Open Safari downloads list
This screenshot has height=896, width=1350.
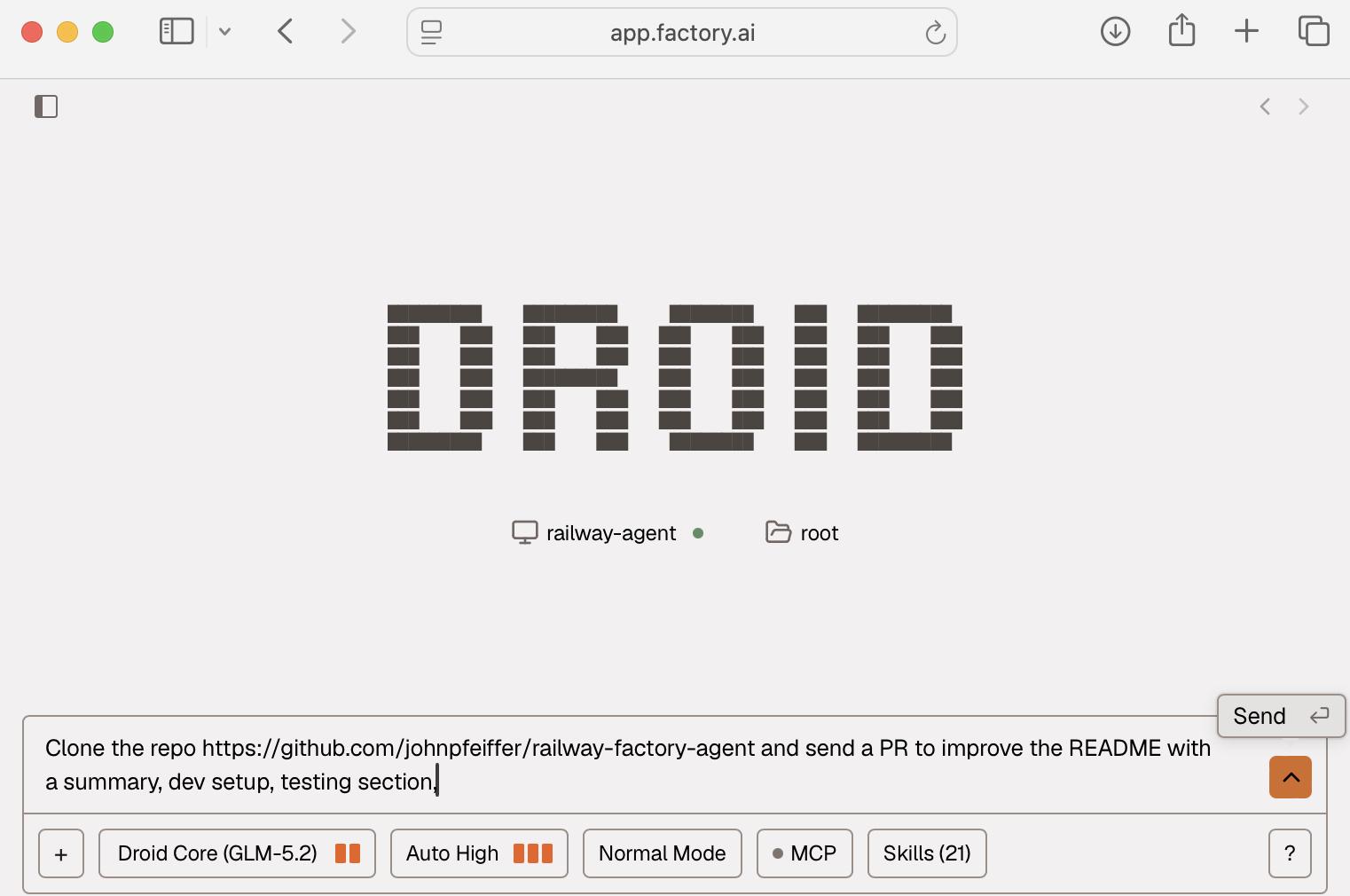coord(1115,32)
